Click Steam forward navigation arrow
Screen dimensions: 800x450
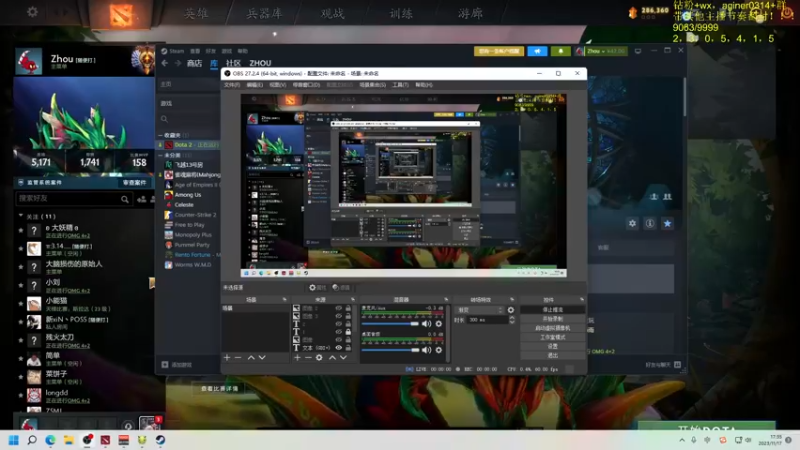[x=178, y=63]
